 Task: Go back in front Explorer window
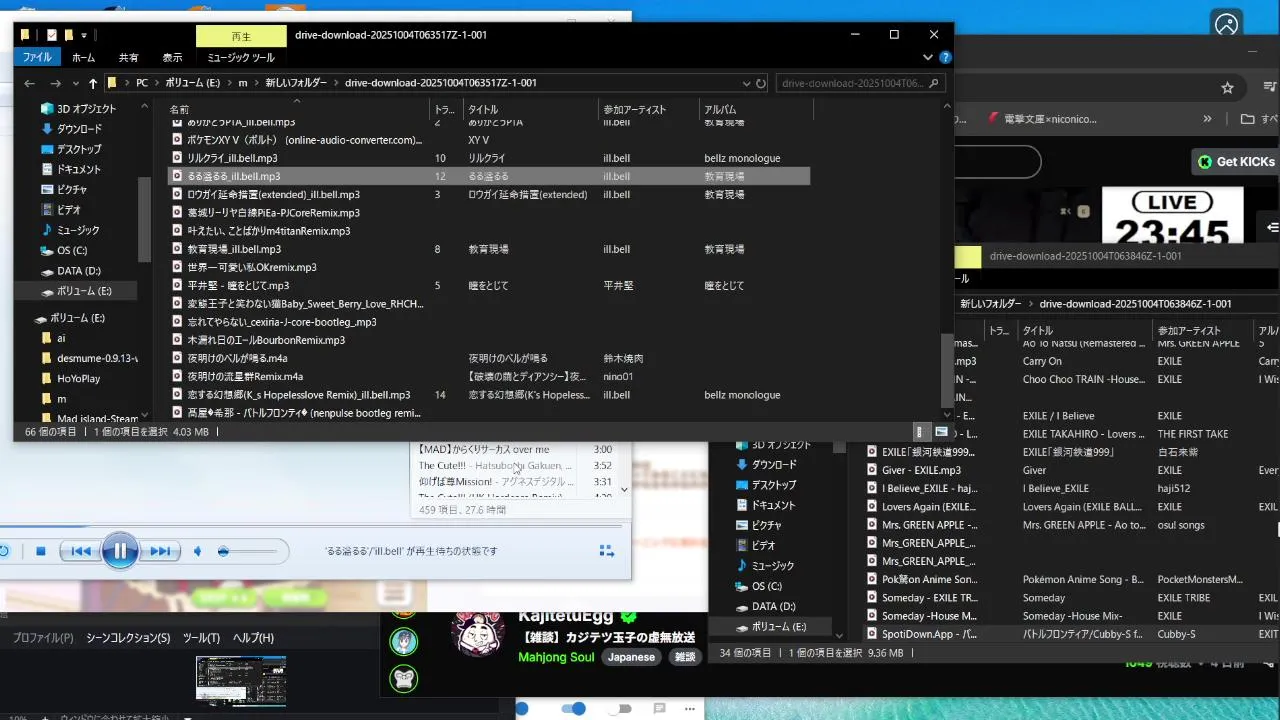point(30,83)
